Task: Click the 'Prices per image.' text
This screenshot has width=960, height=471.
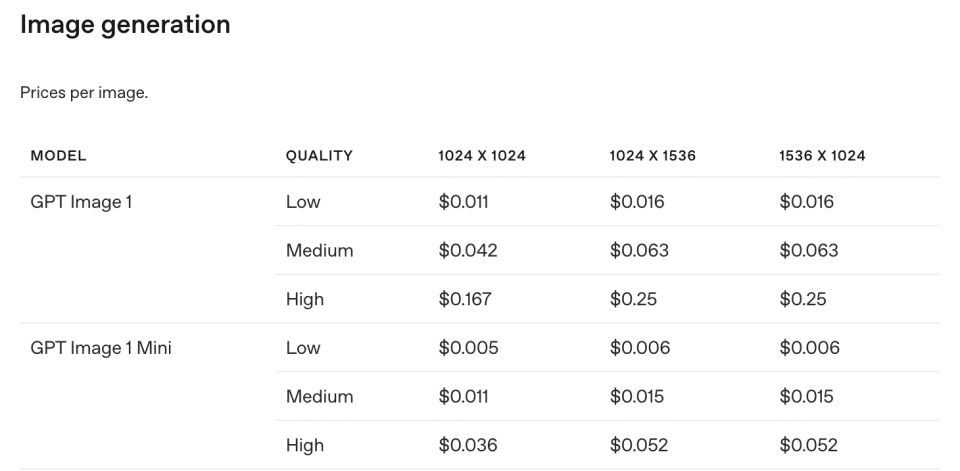Action: (x=84, y=92)
